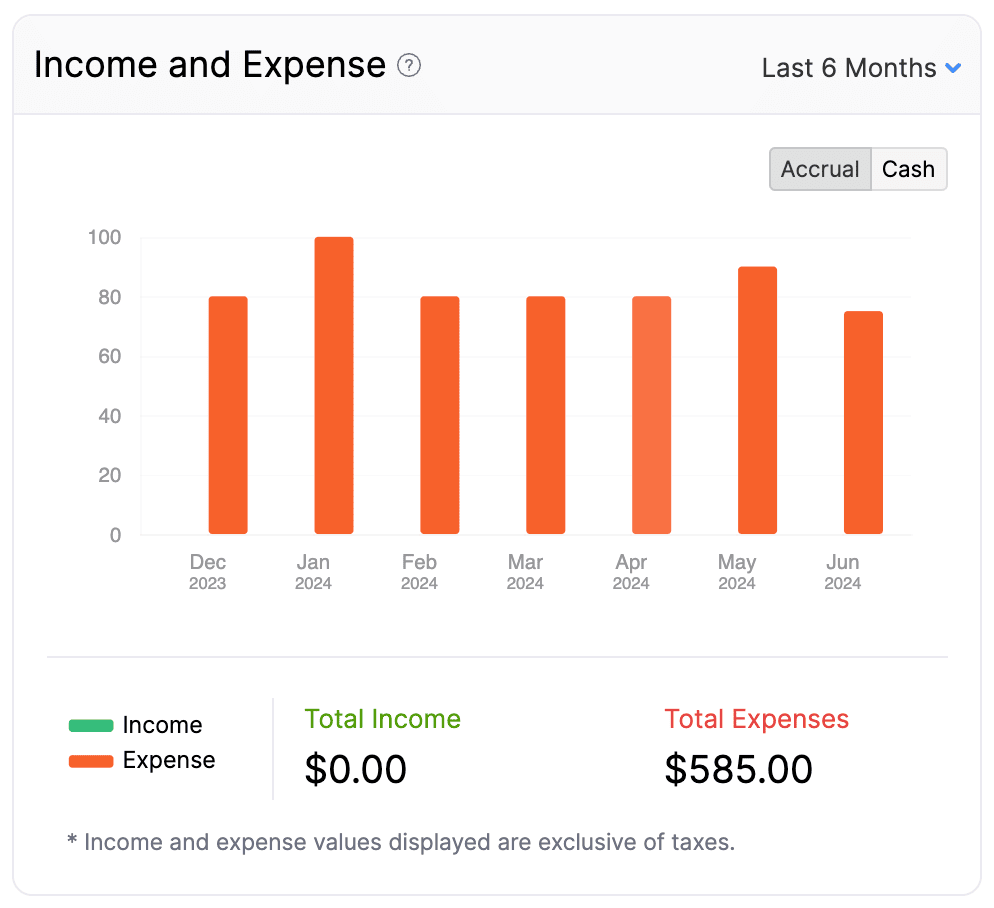Select the Accrual accounting toggle
The height and width of the screenshot is (908, 994).
tap(820, 169)
